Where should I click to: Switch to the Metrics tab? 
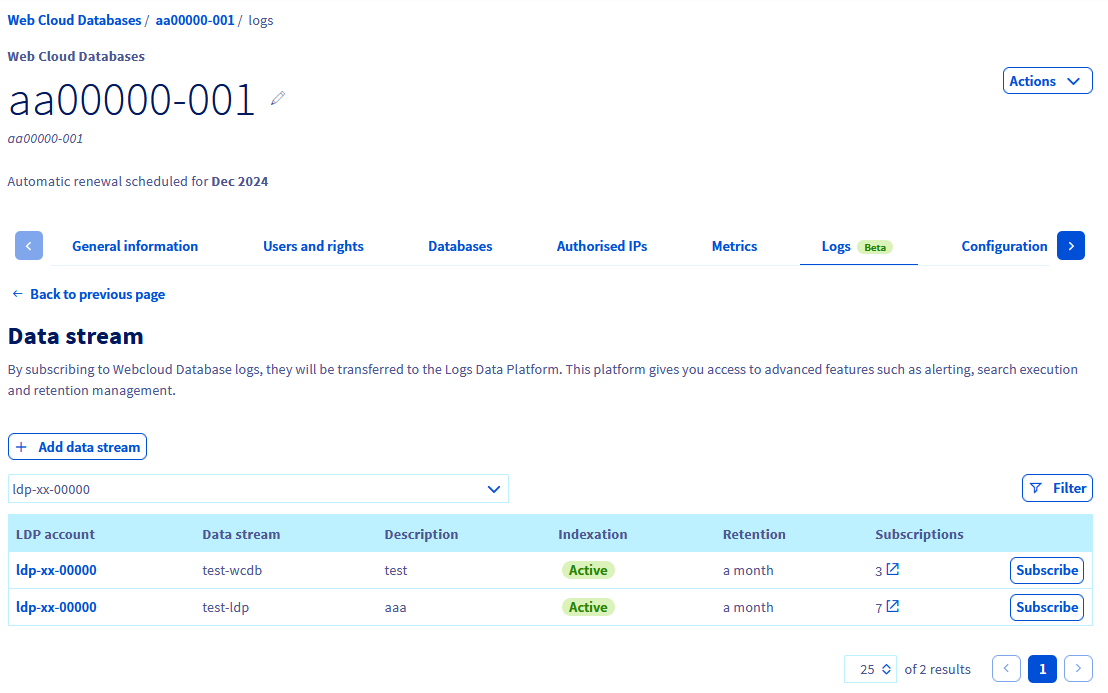point(734,245)
